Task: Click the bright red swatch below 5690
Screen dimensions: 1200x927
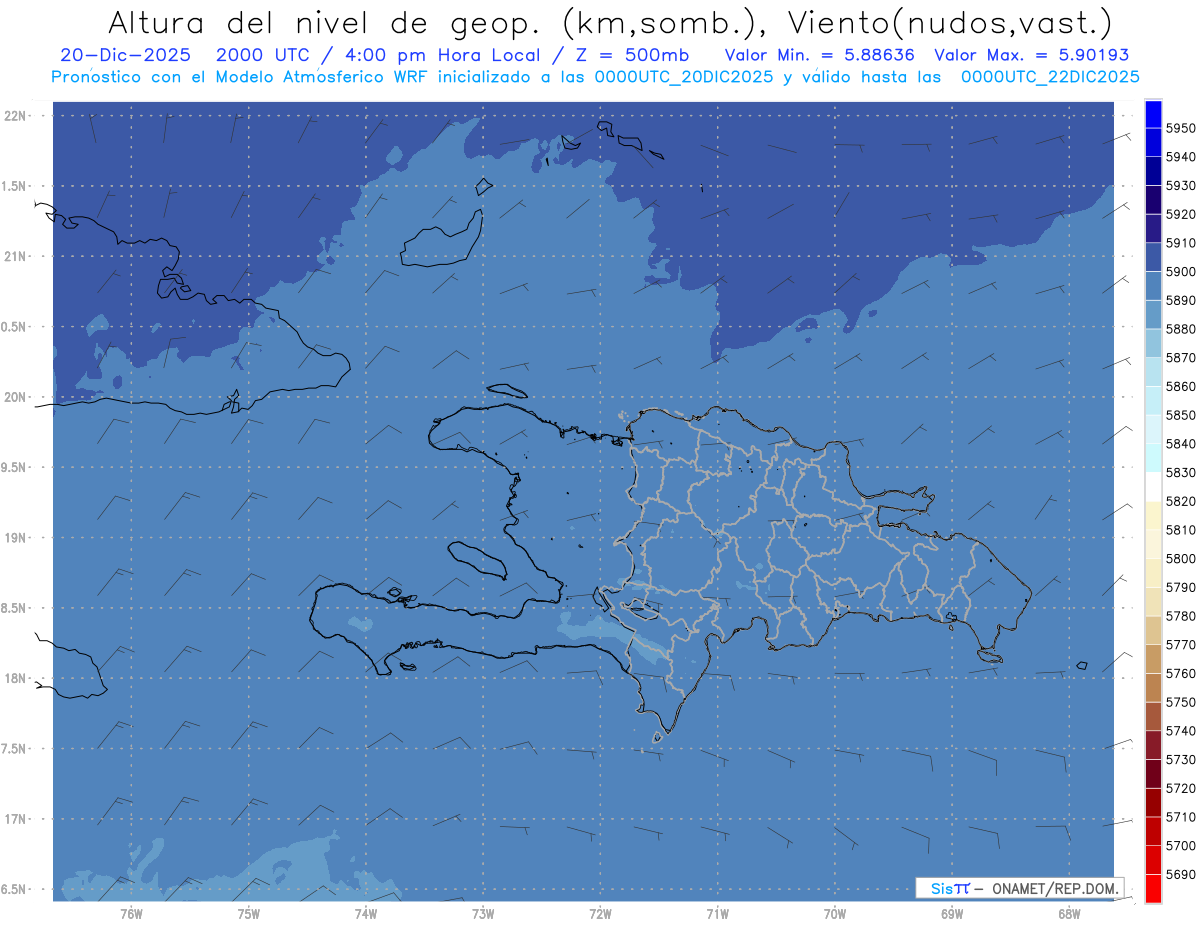Action: pos(1153,888)
